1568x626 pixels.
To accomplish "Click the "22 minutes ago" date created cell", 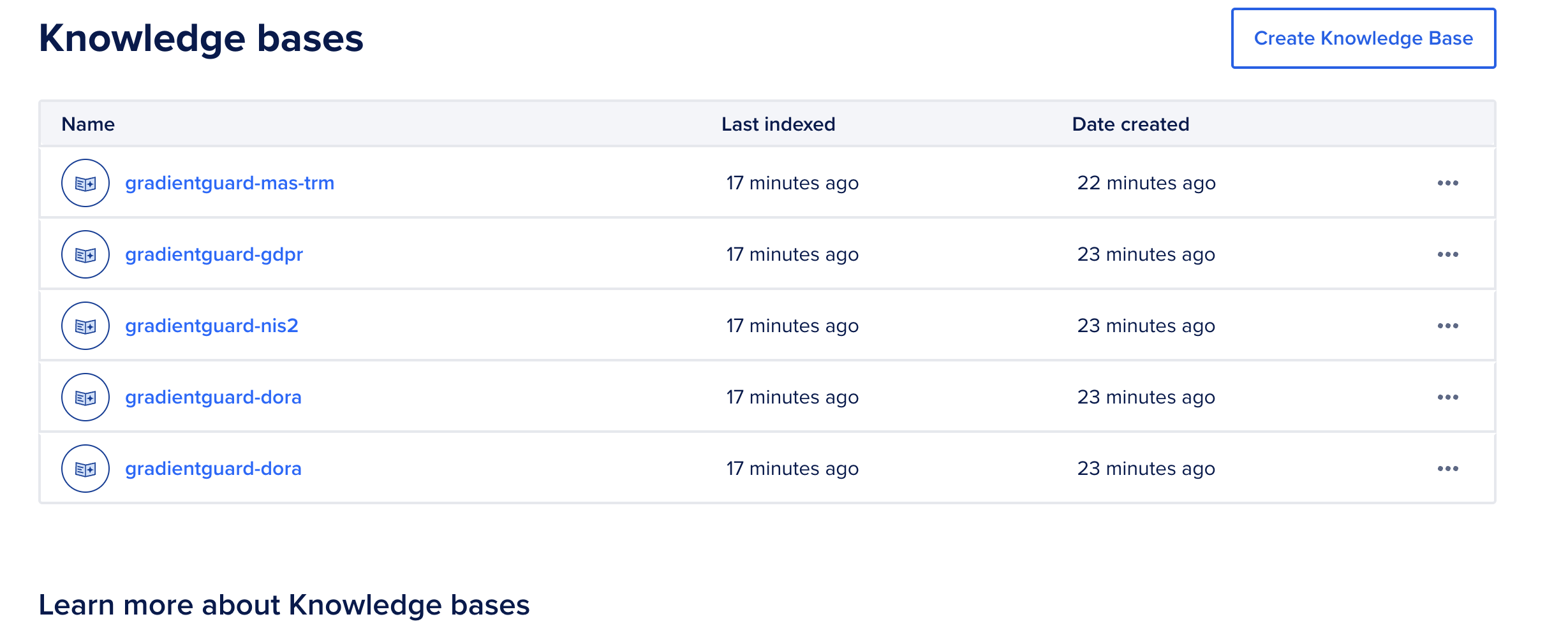I will coord(1146,183).
